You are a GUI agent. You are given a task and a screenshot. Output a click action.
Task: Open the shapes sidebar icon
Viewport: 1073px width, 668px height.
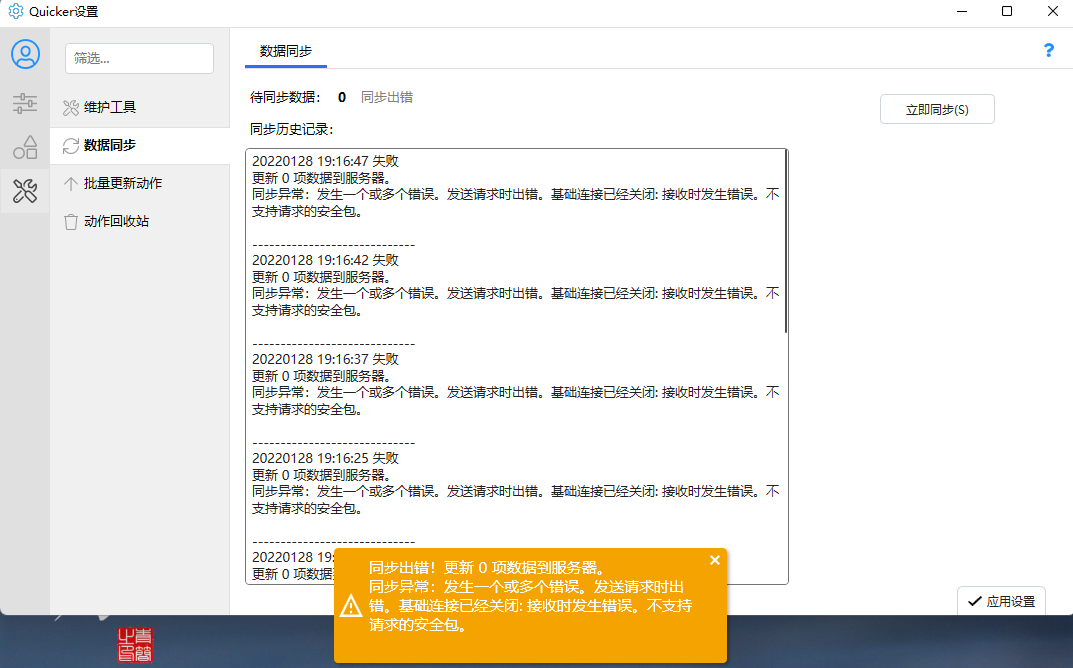point(25,147)
